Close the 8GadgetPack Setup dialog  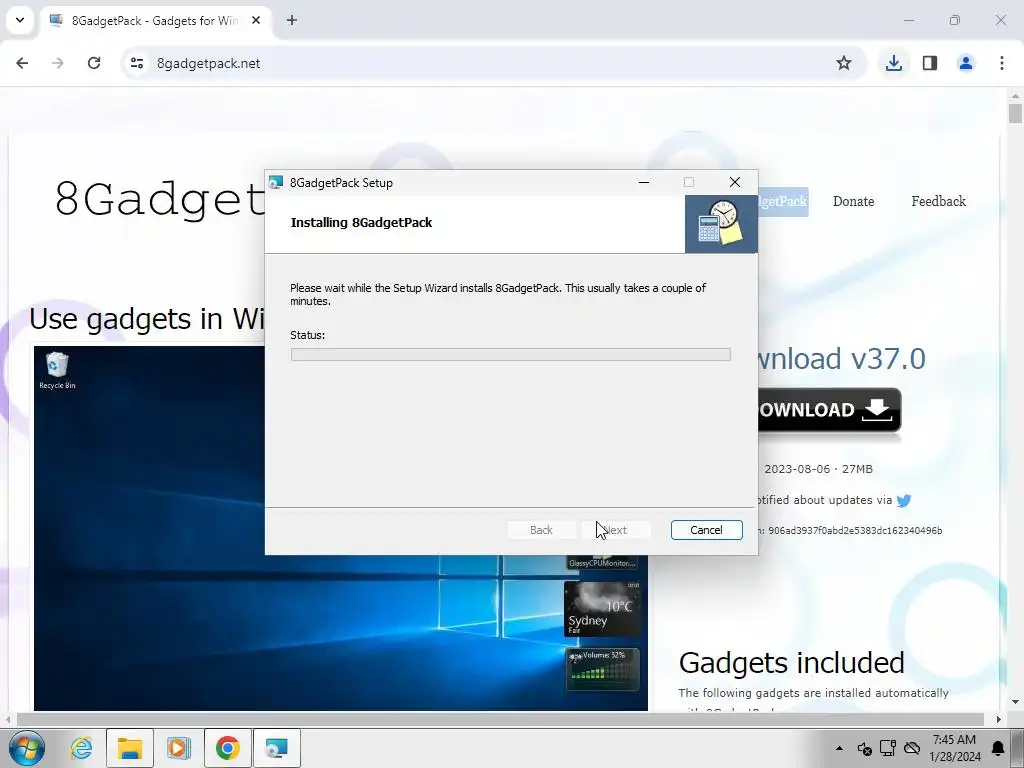coord(735,182)
